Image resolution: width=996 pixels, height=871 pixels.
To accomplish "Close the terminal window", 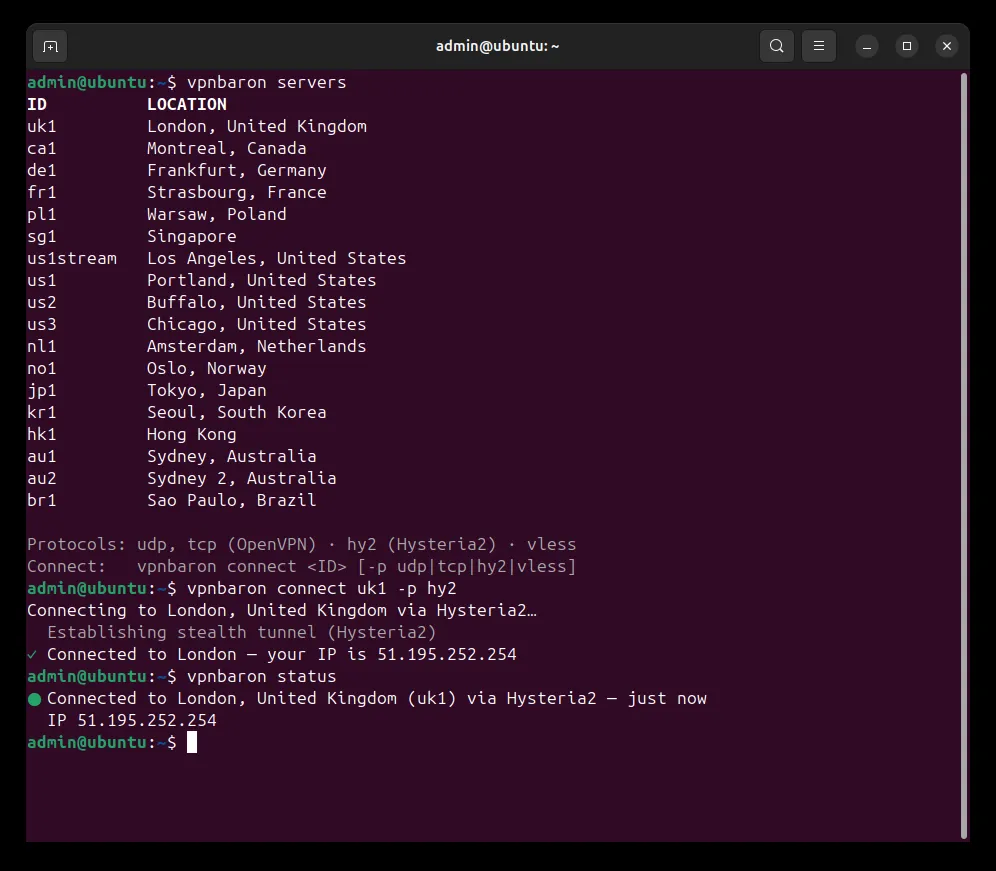I will click(946, 46).
